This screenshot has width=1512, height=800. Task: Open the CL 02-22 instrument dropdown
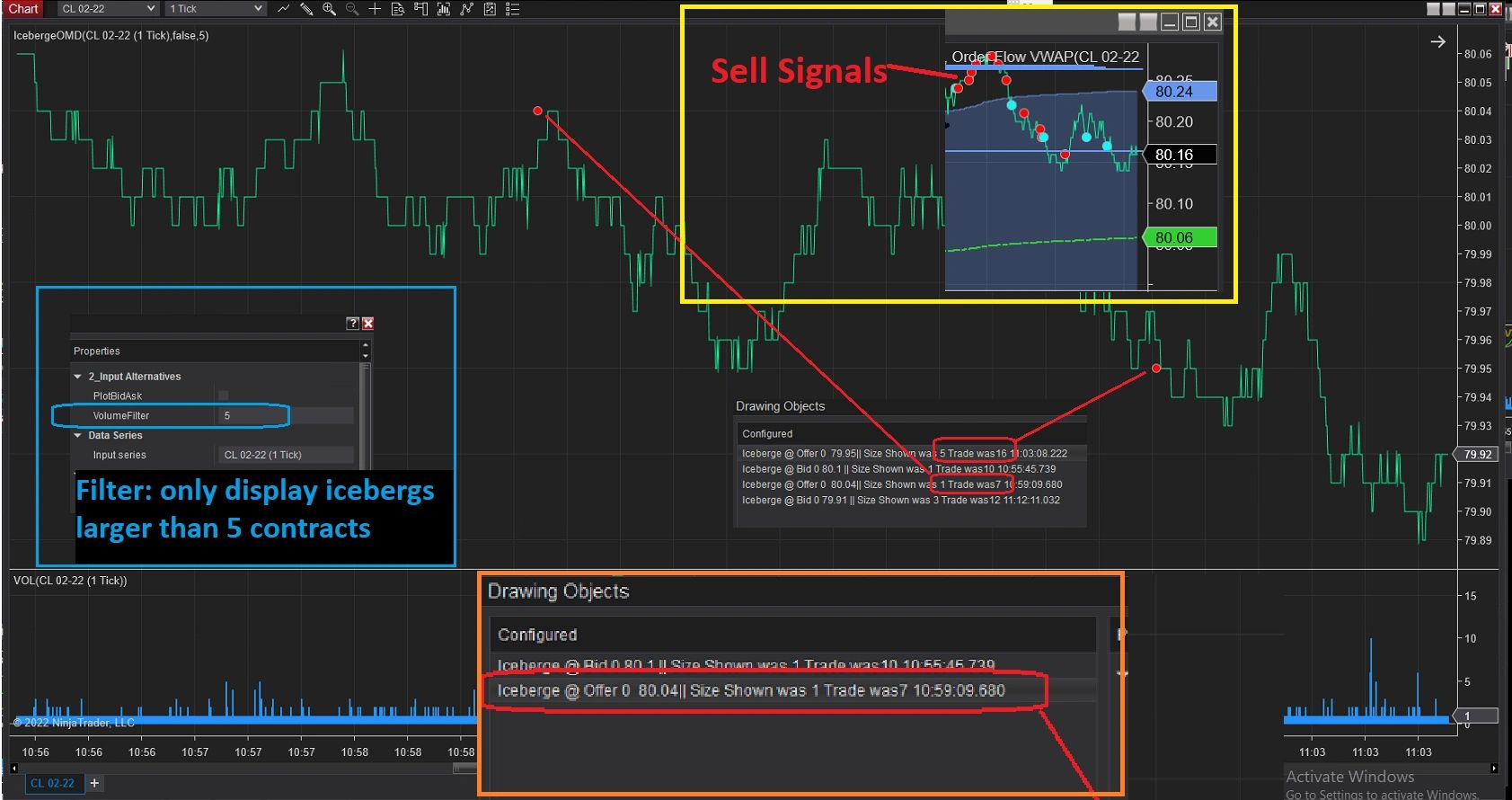pyautogui.click(x=108, y=9)
